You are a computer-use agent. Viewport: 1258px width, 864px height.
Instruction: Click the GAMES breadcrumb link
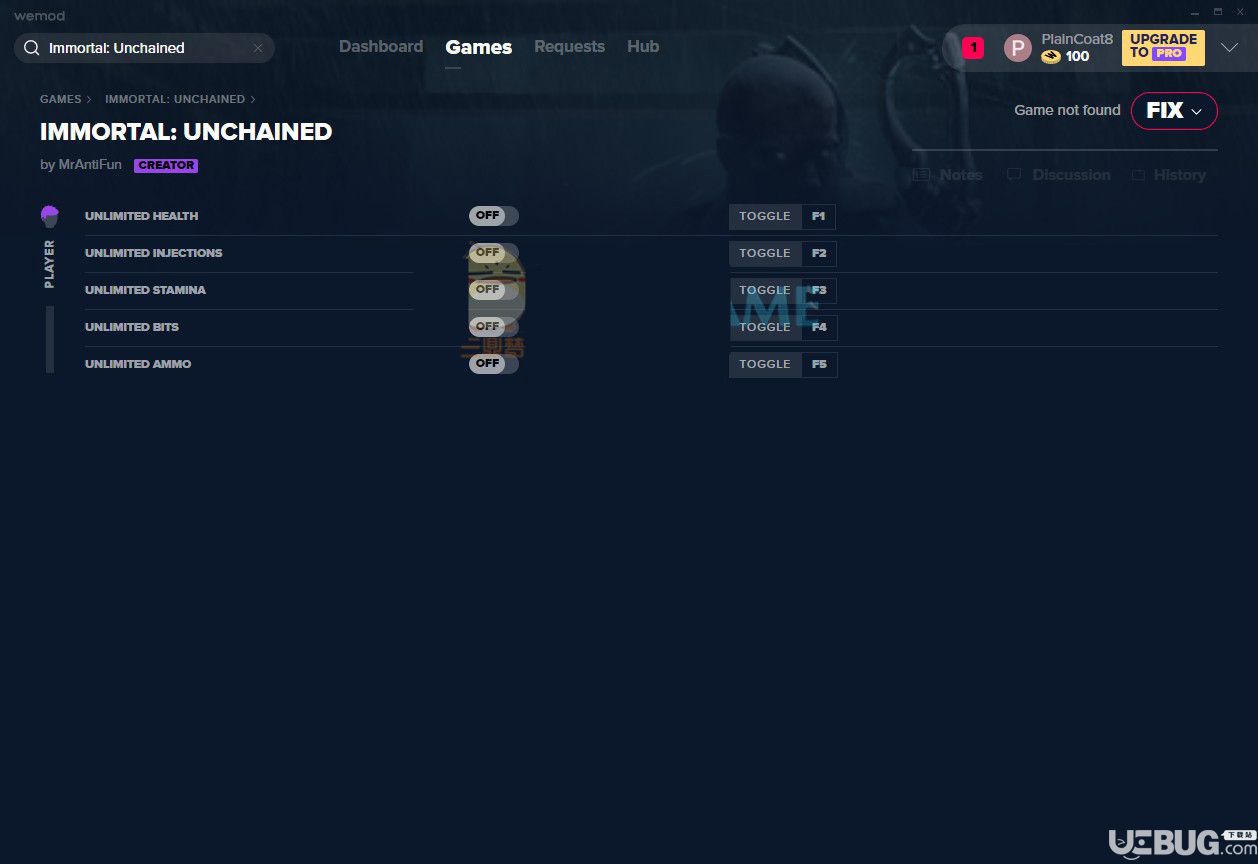[x=61, y=99]
